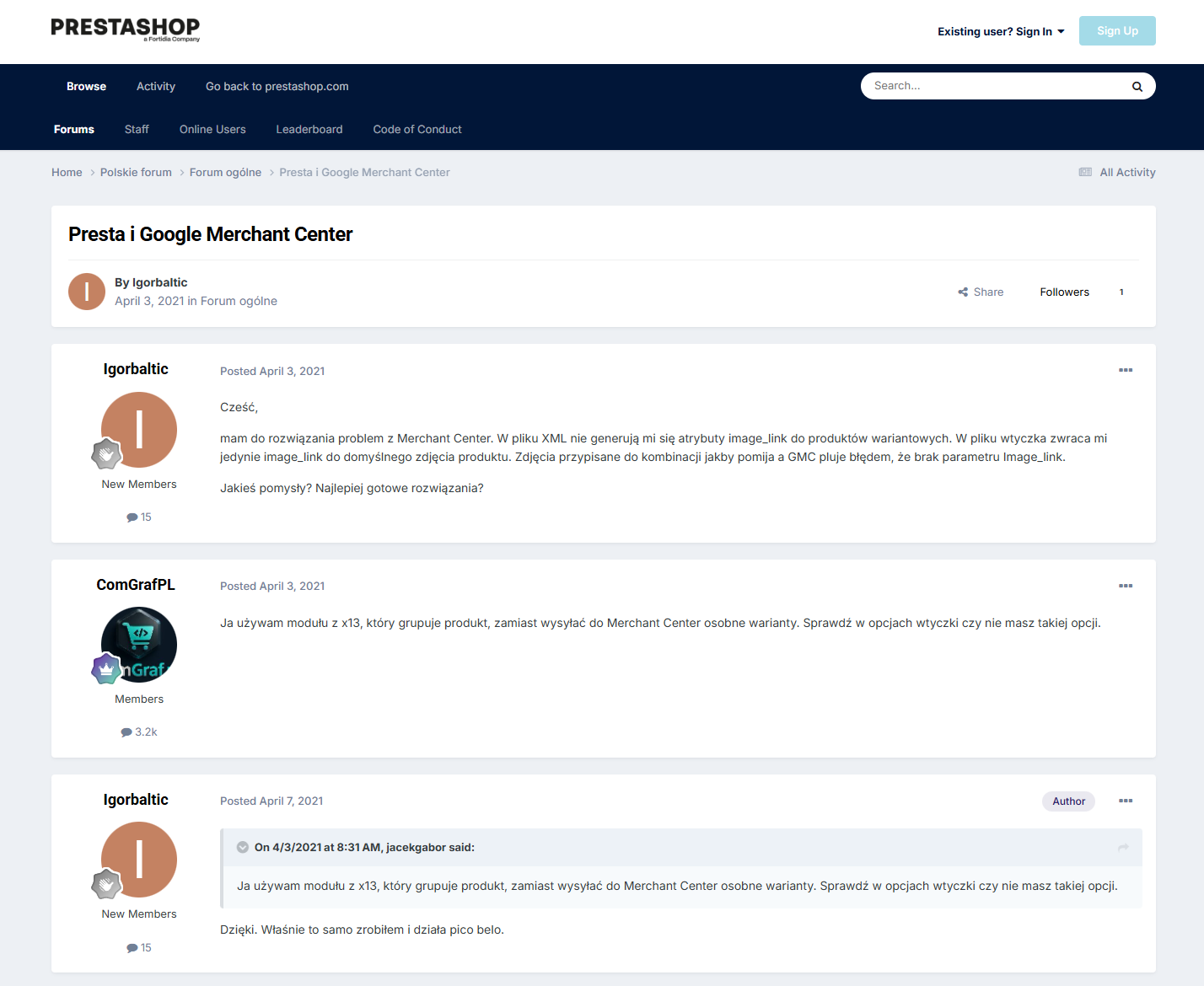
Task: Click Posted April 3, 2021 on first post
Action: click(x=272, y=371)
